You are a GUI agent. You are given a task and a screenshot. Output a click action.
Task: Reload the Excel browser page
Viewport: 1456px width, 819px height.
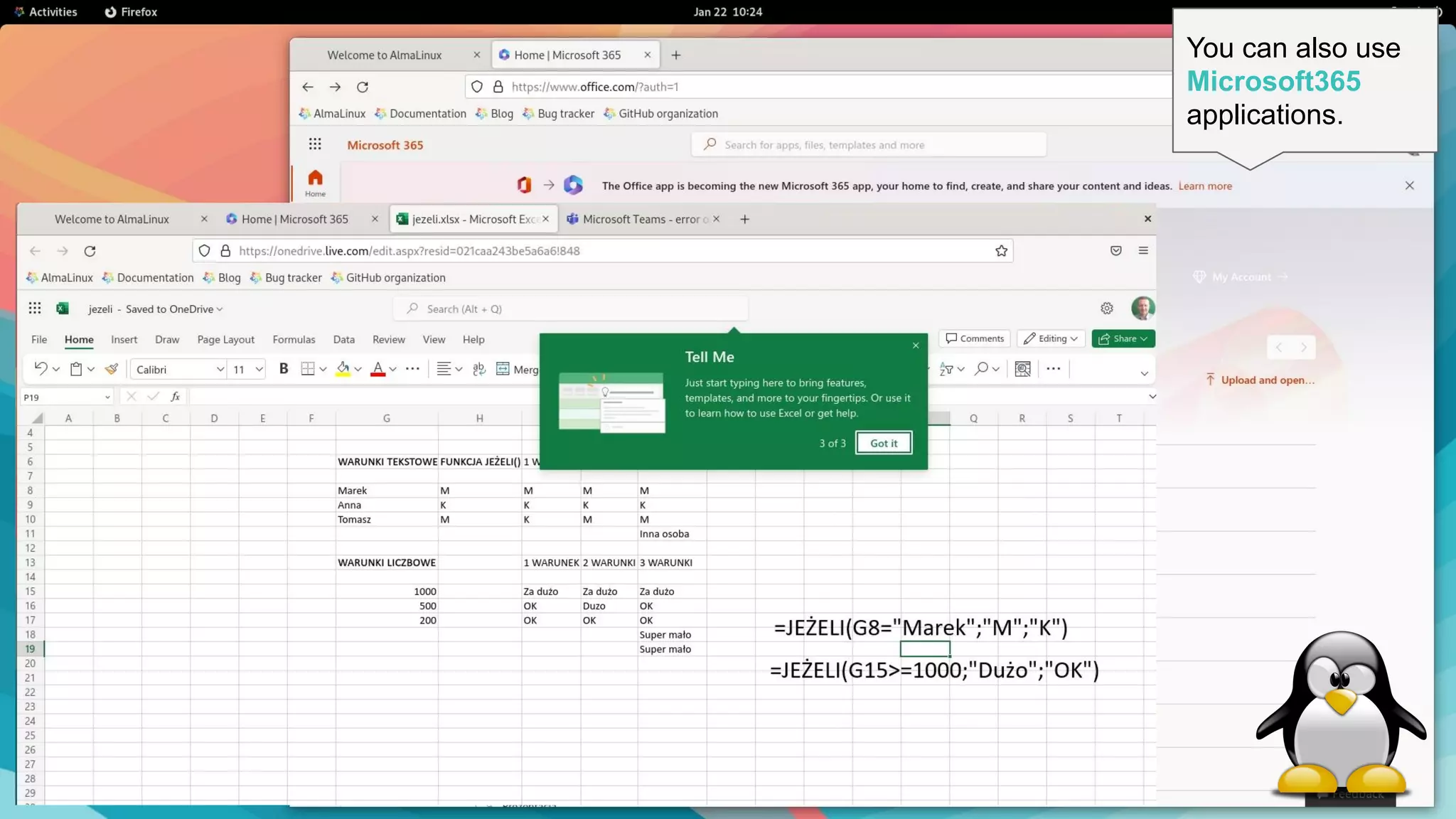pos(90,251)
